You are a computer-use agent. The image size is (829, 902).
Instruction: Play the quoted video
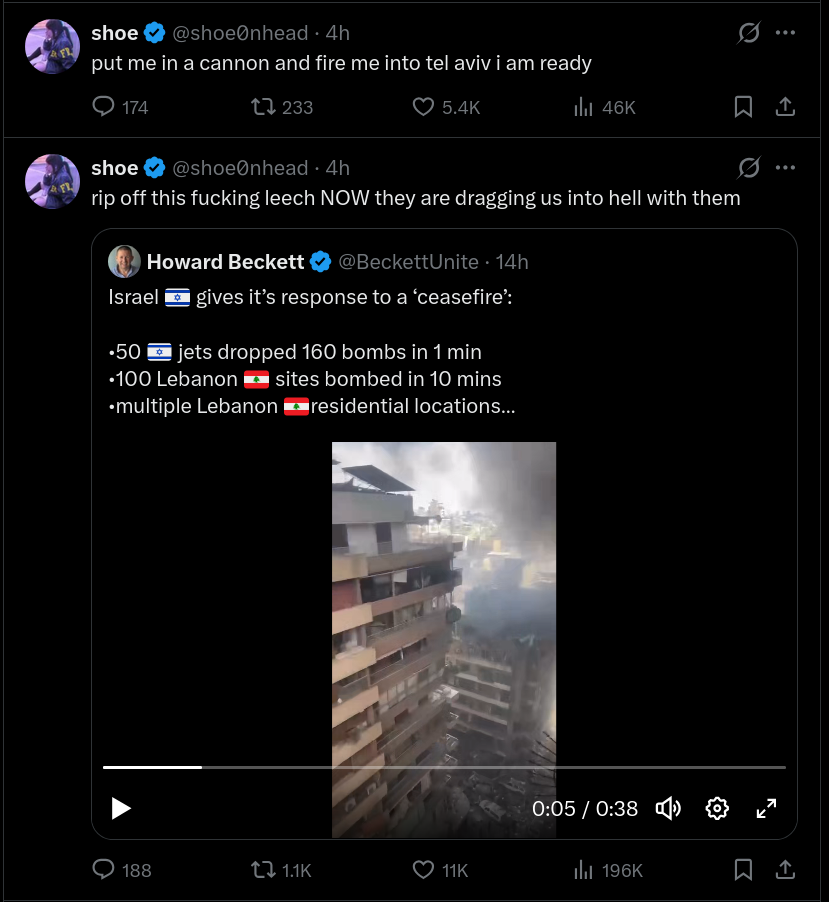[121, 808]
